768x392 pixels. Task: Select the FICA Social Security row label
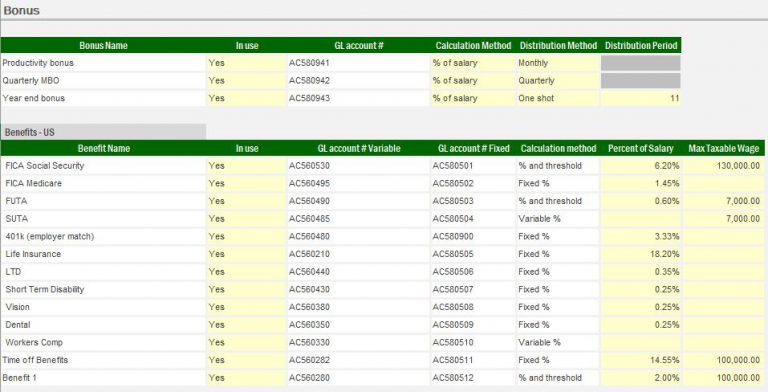click(x=45, y=166)
